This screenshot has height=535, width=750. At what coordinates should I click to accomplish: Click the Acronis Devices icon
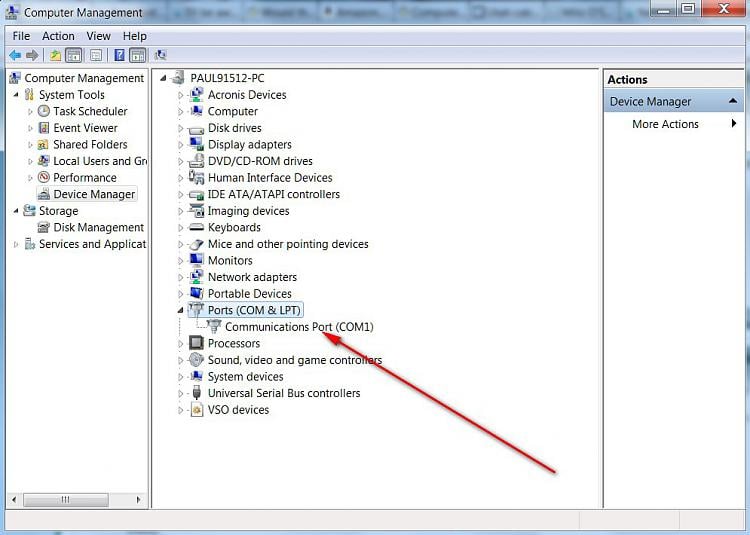pos(196,95)
